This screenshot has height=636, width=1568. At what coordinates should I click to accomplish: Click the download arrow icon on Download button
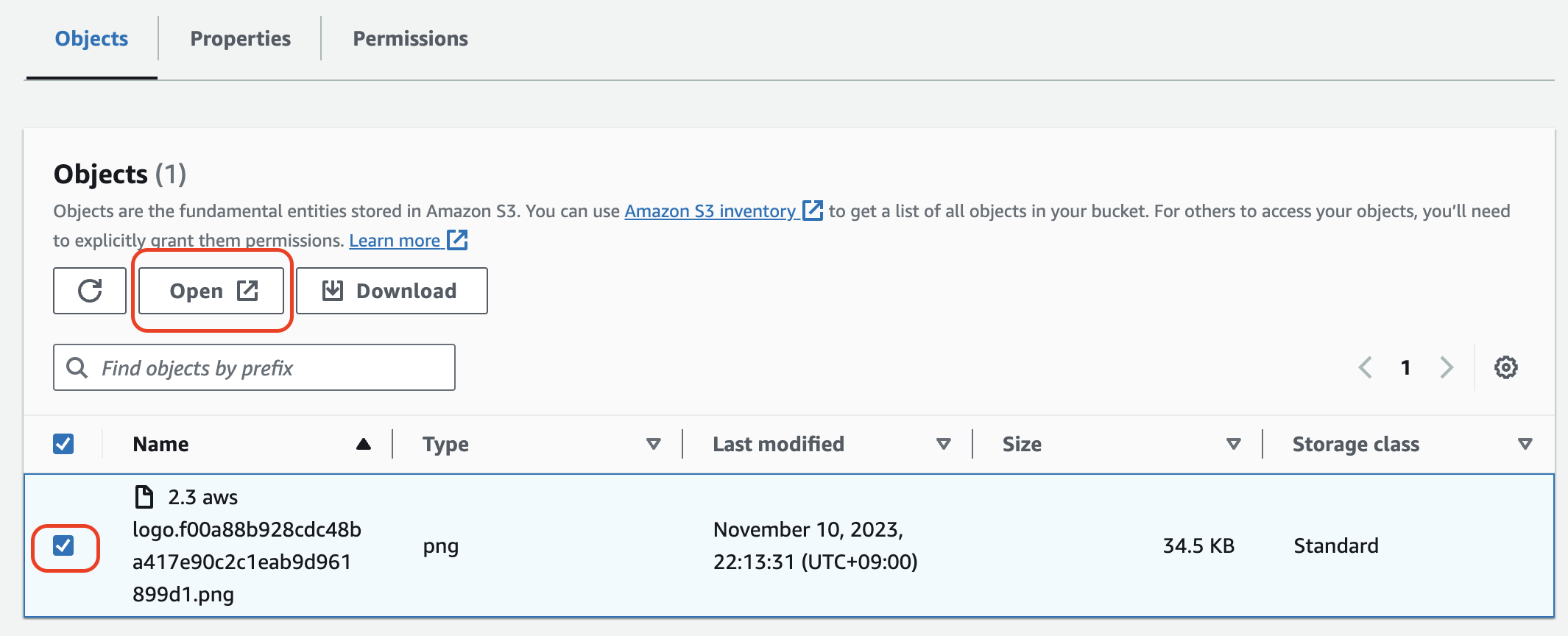(x=331, y=290)
